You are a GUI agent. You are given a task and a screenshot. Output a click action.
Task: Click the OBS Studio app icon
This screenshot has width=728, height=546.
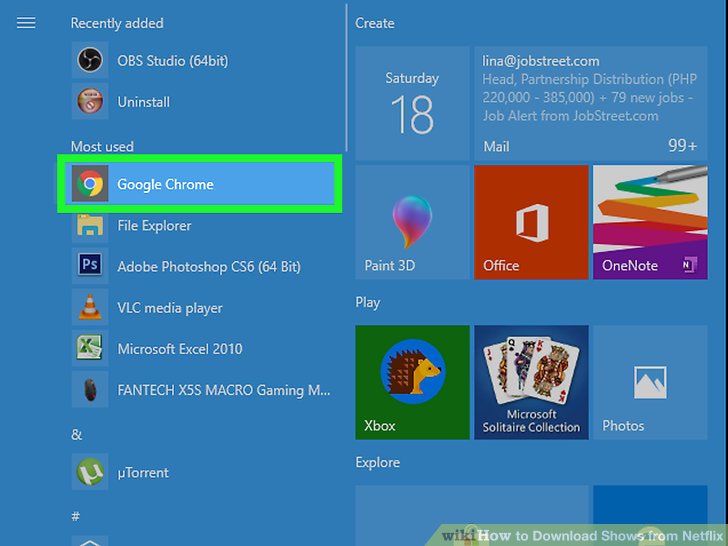click(90, 60)
